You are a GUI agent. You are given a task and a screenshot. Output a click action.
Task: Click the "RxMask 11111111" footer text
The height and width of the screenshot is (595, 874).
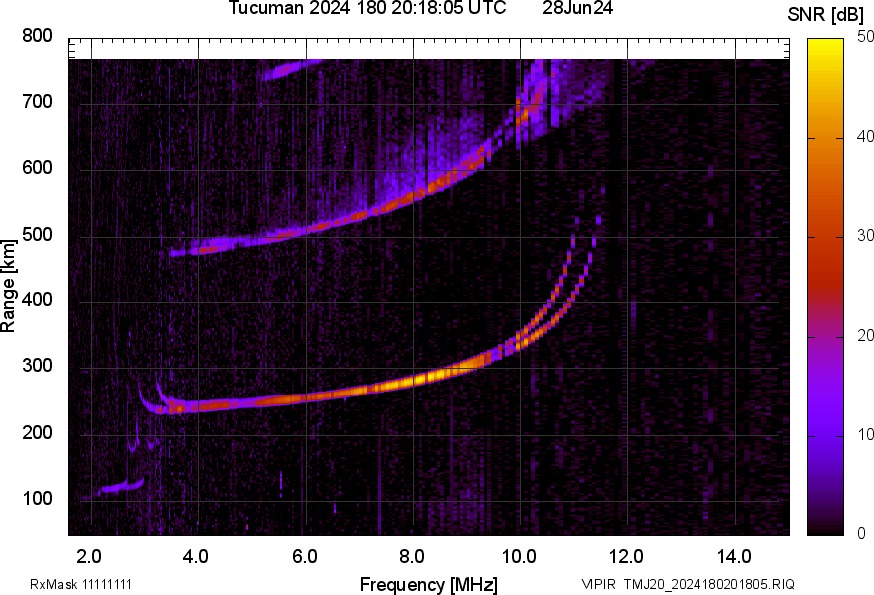81,585
